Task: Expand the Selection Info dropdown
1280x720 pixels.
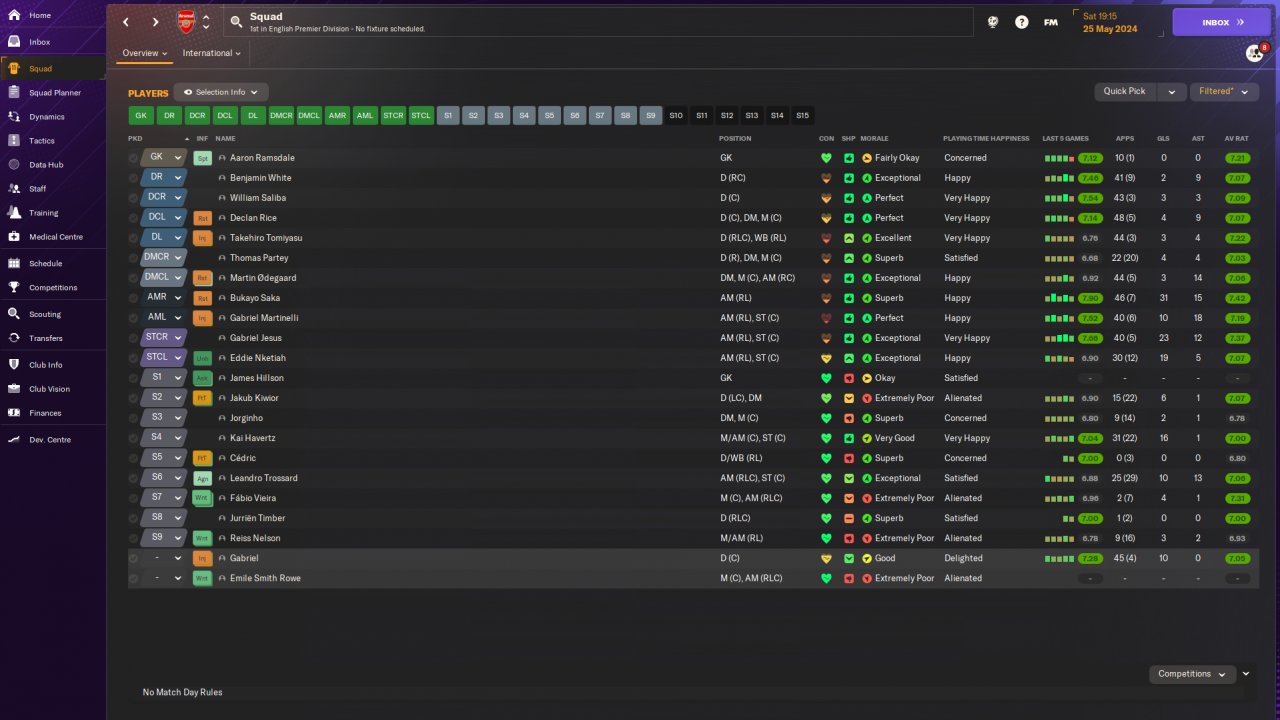Action: pyautogui.click(x=221, y=92)
